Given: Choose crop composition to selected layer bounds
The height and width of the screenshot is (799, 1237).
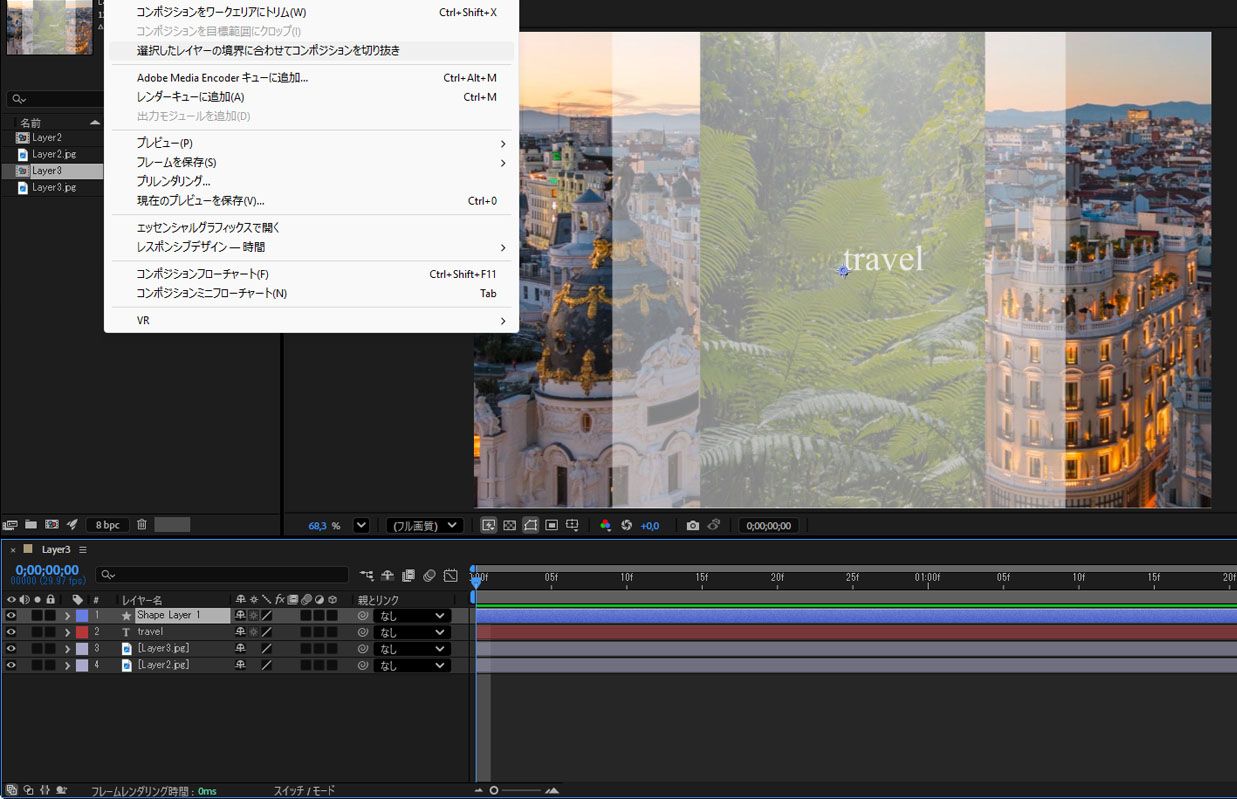Looking at the screenshot, I should pyautogui.click(x=312, y=50).
